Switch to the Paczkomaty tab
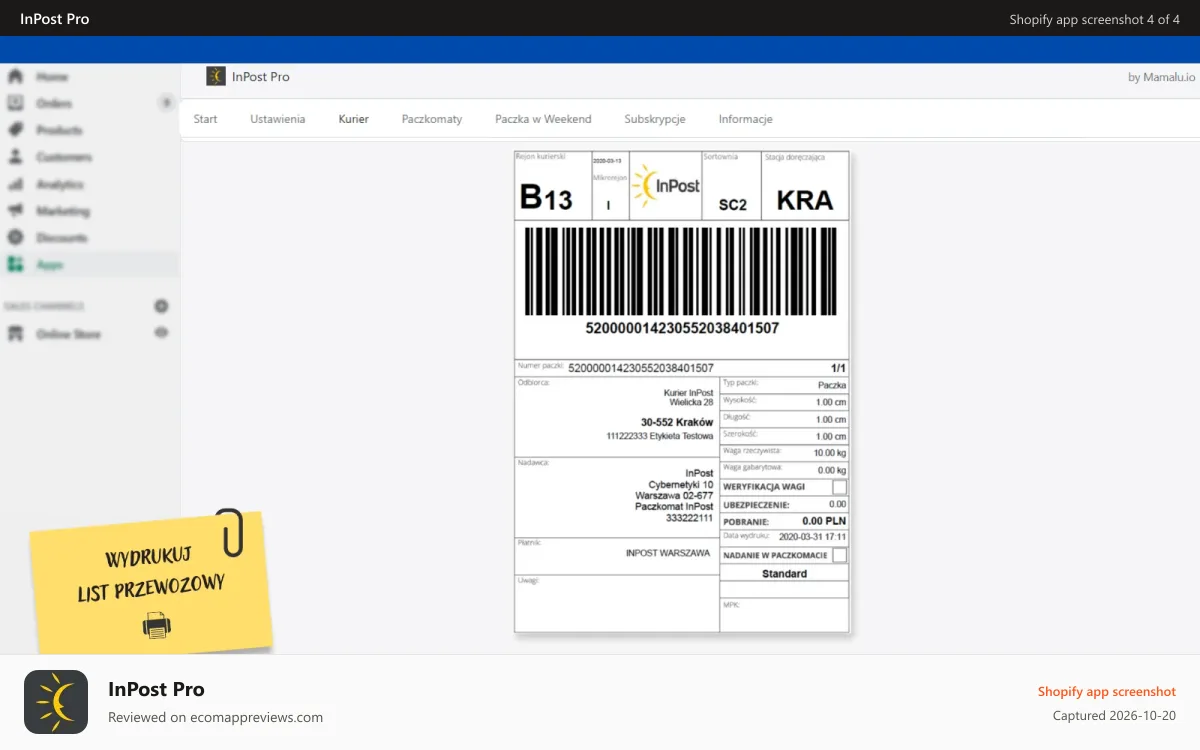 [x=432, y=119]
